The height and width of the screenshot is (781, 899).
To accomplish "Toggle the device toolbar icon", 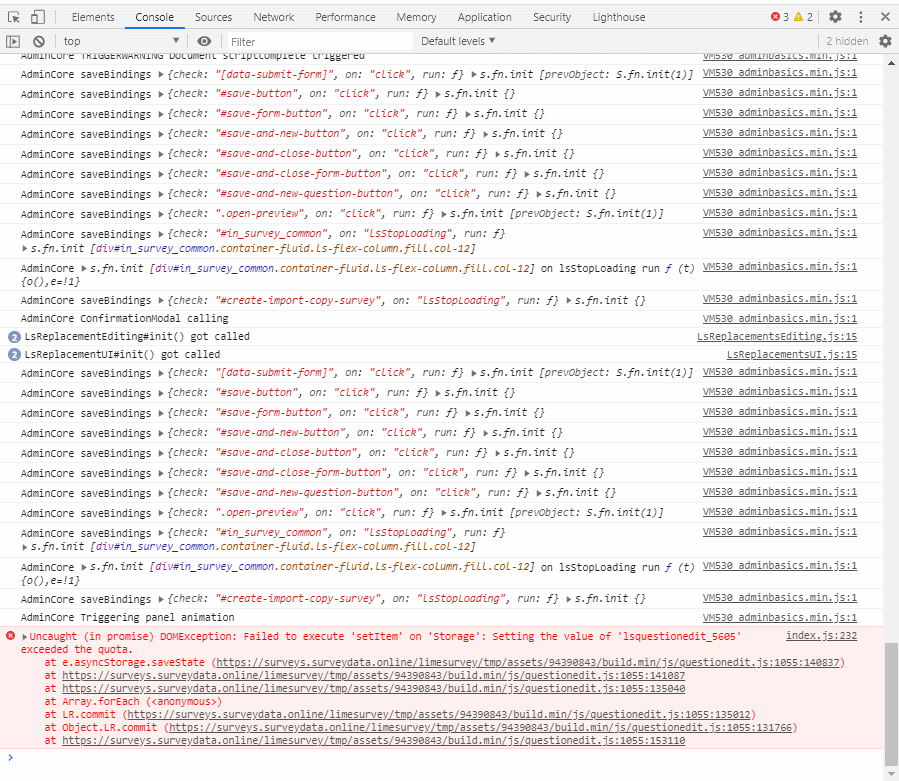I will pyautogui.click(x=37, y=17).
